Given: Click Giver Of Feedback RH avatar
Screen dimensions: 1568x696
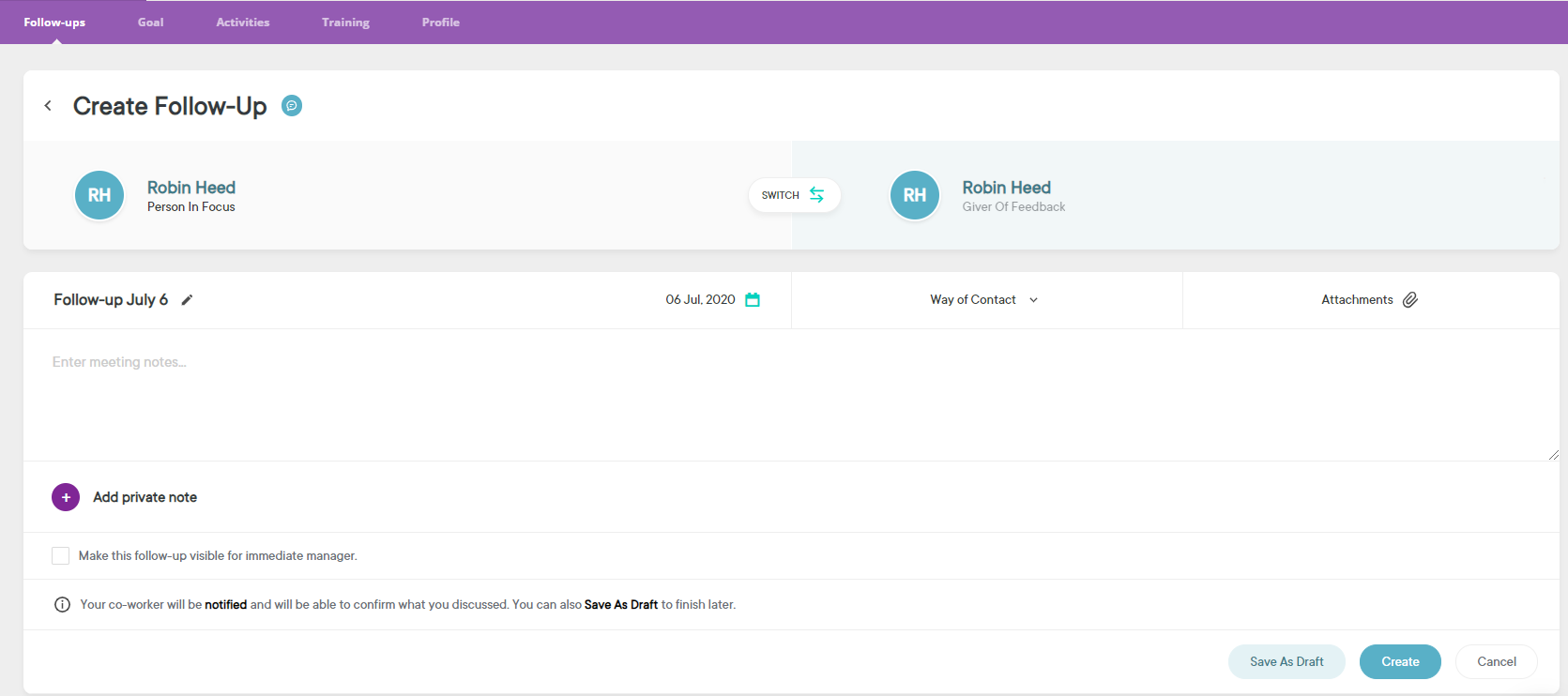Looking at the screenshot, I should [915, 195].
